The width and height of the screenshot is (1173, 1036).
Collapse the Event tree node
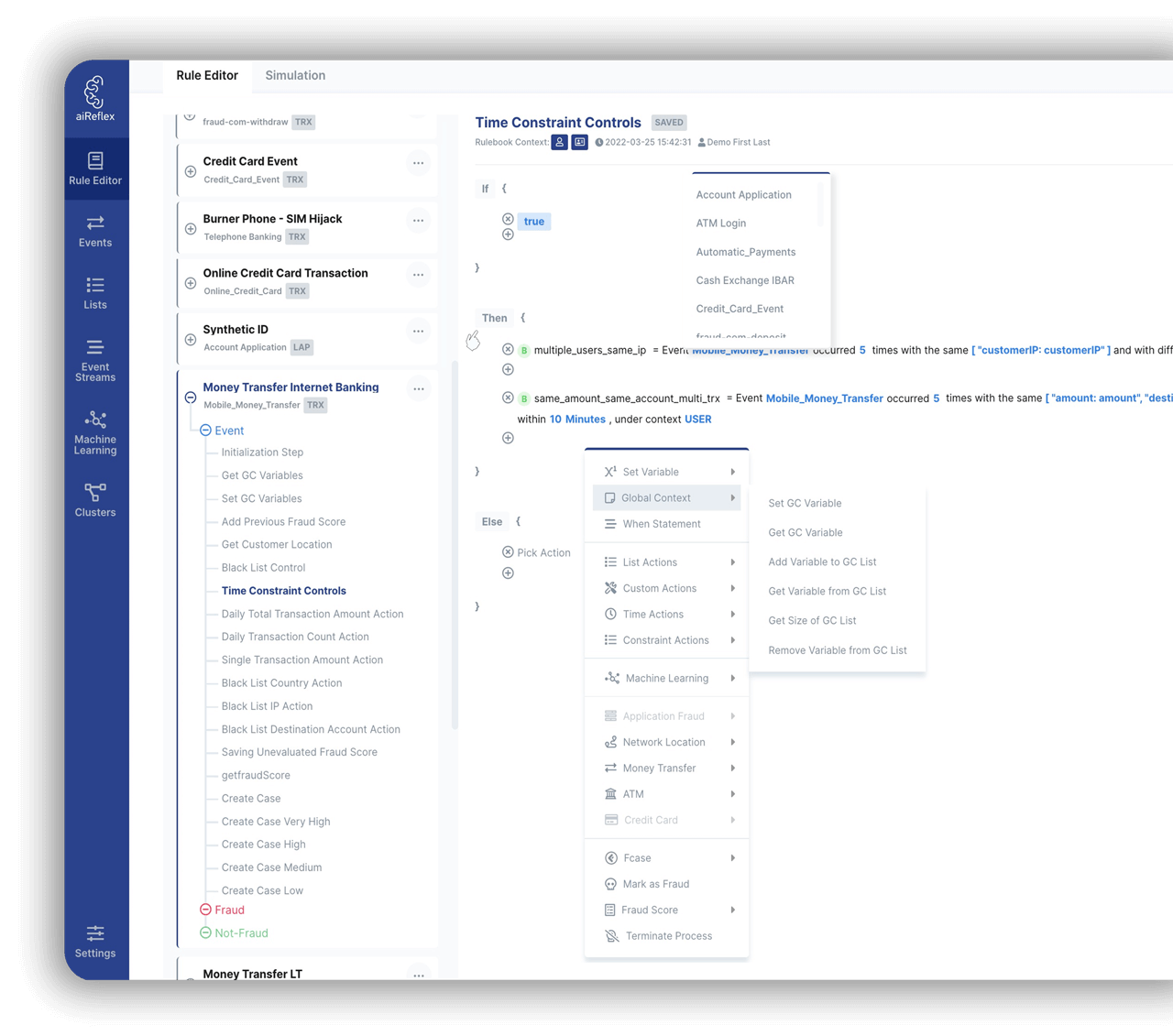(206, 431)
